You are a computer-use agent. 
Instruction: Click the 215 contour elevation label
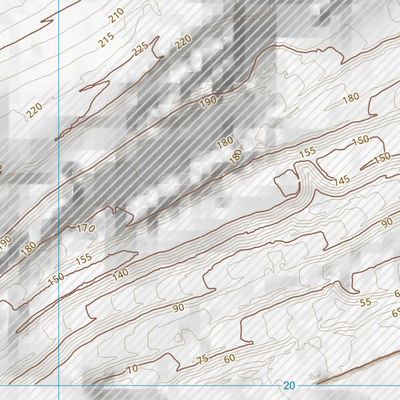tap(106, 40)
